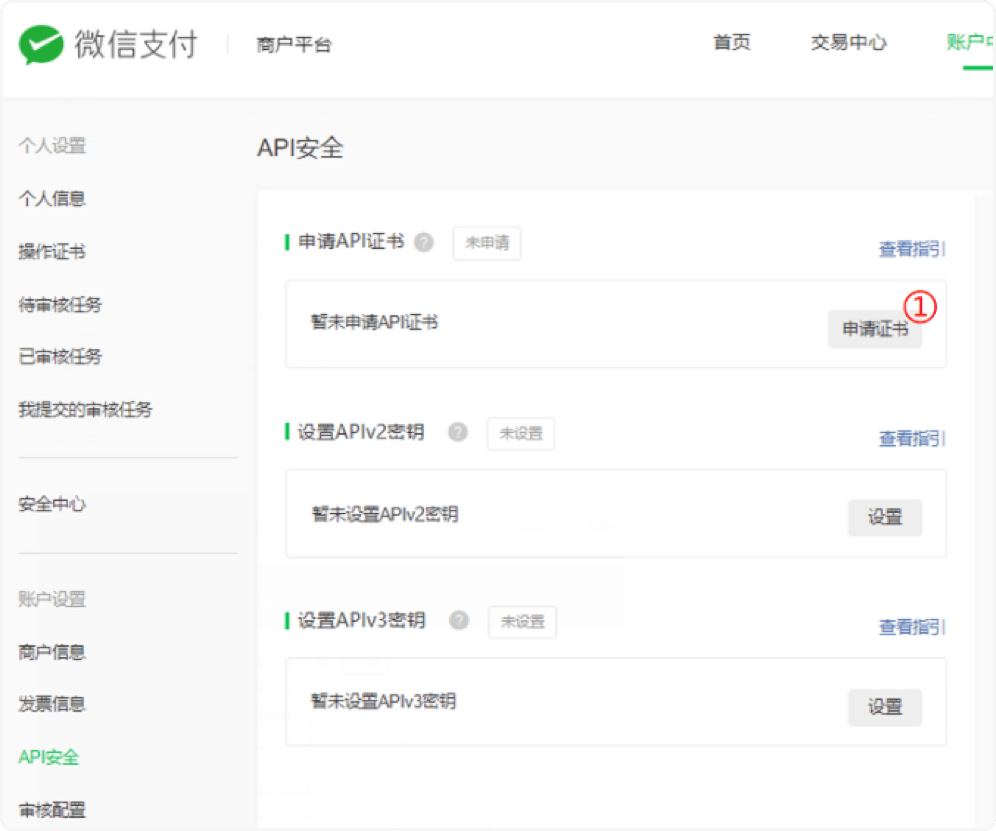
Task: Click 设置 button for APIv2密钥
Action: [x=885, y=518]
